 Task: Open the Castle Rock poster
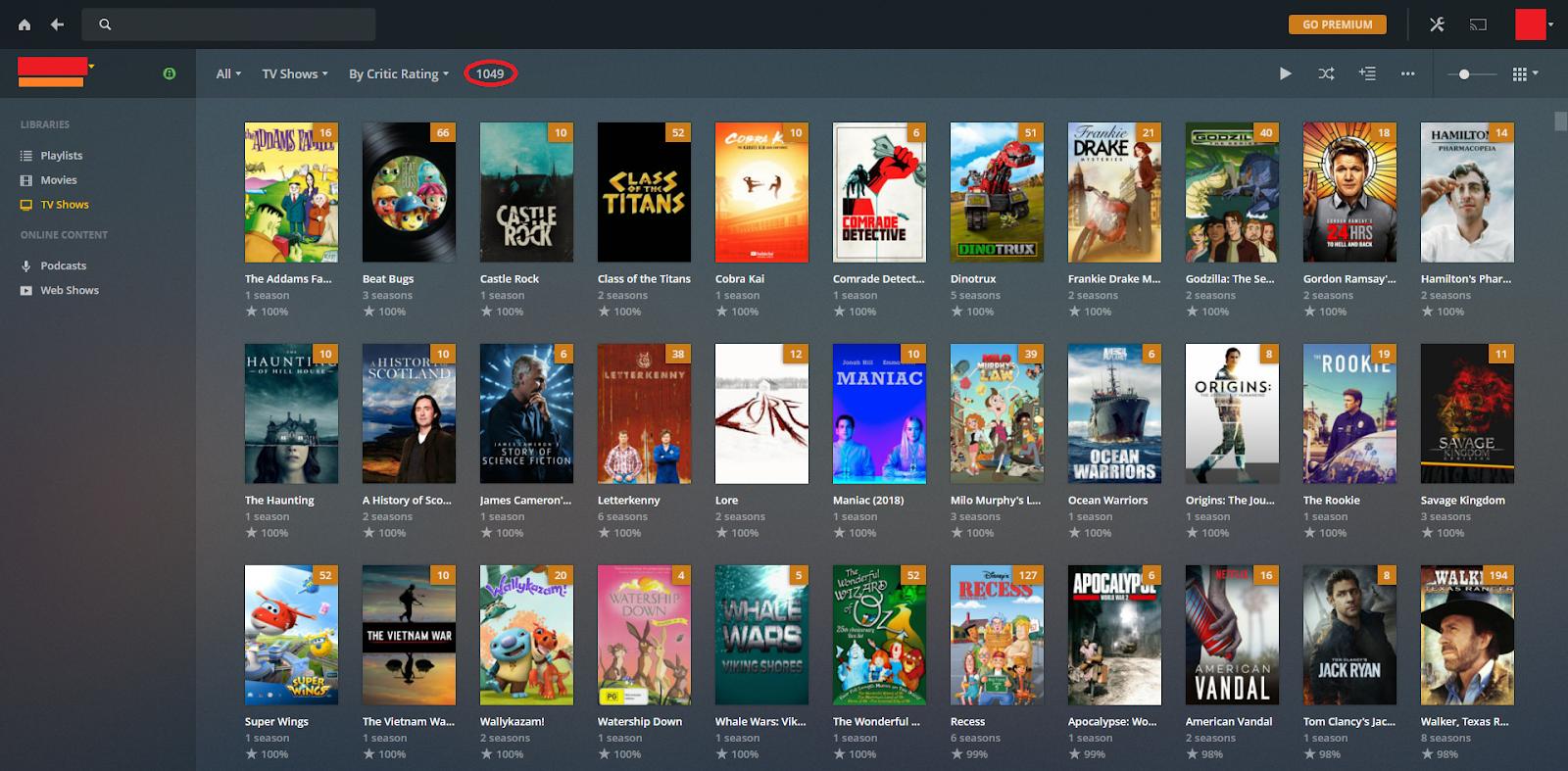[x=526, y=192]
